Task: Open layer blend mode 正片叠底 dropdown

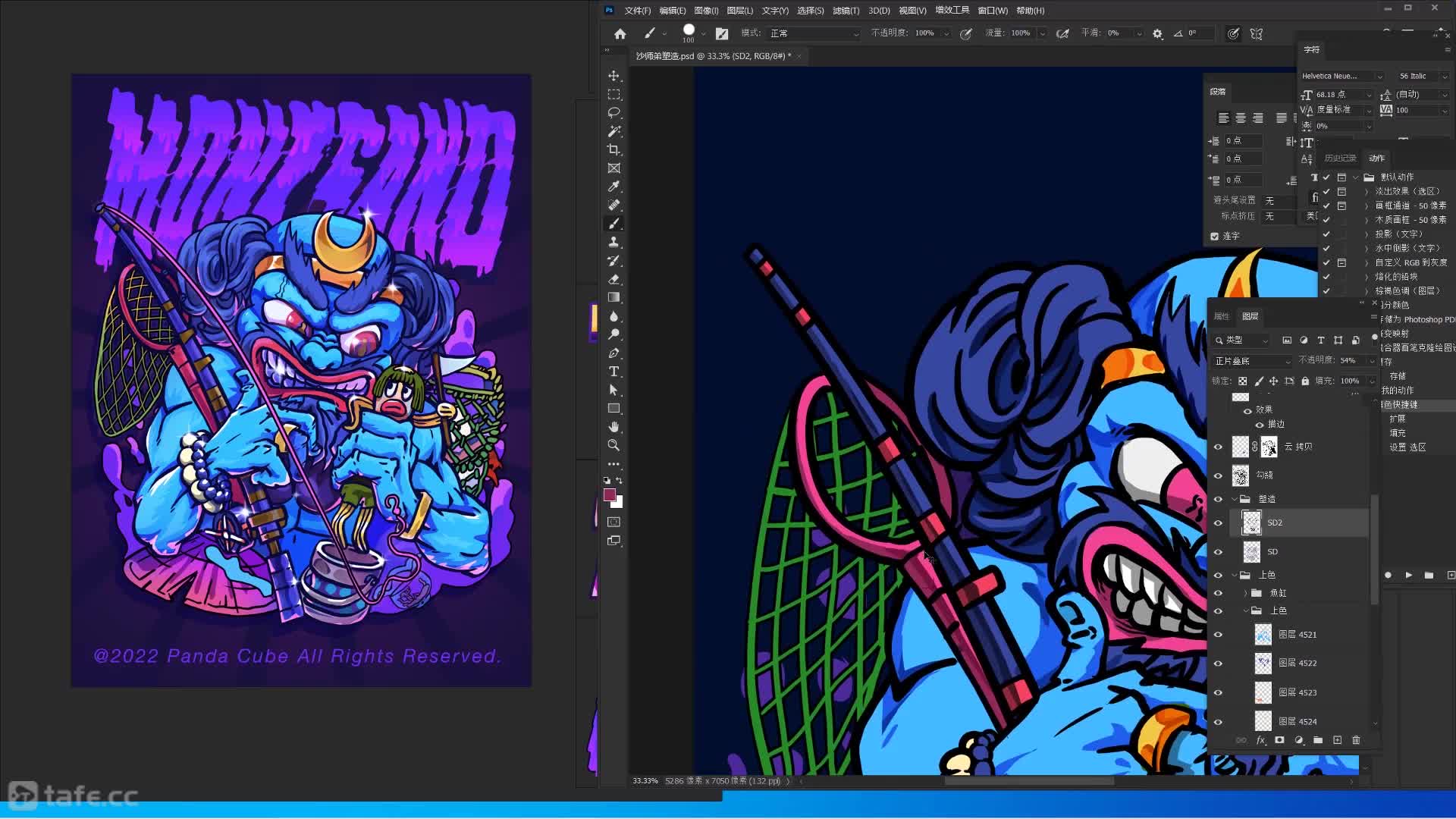Action: (1251, 361)
